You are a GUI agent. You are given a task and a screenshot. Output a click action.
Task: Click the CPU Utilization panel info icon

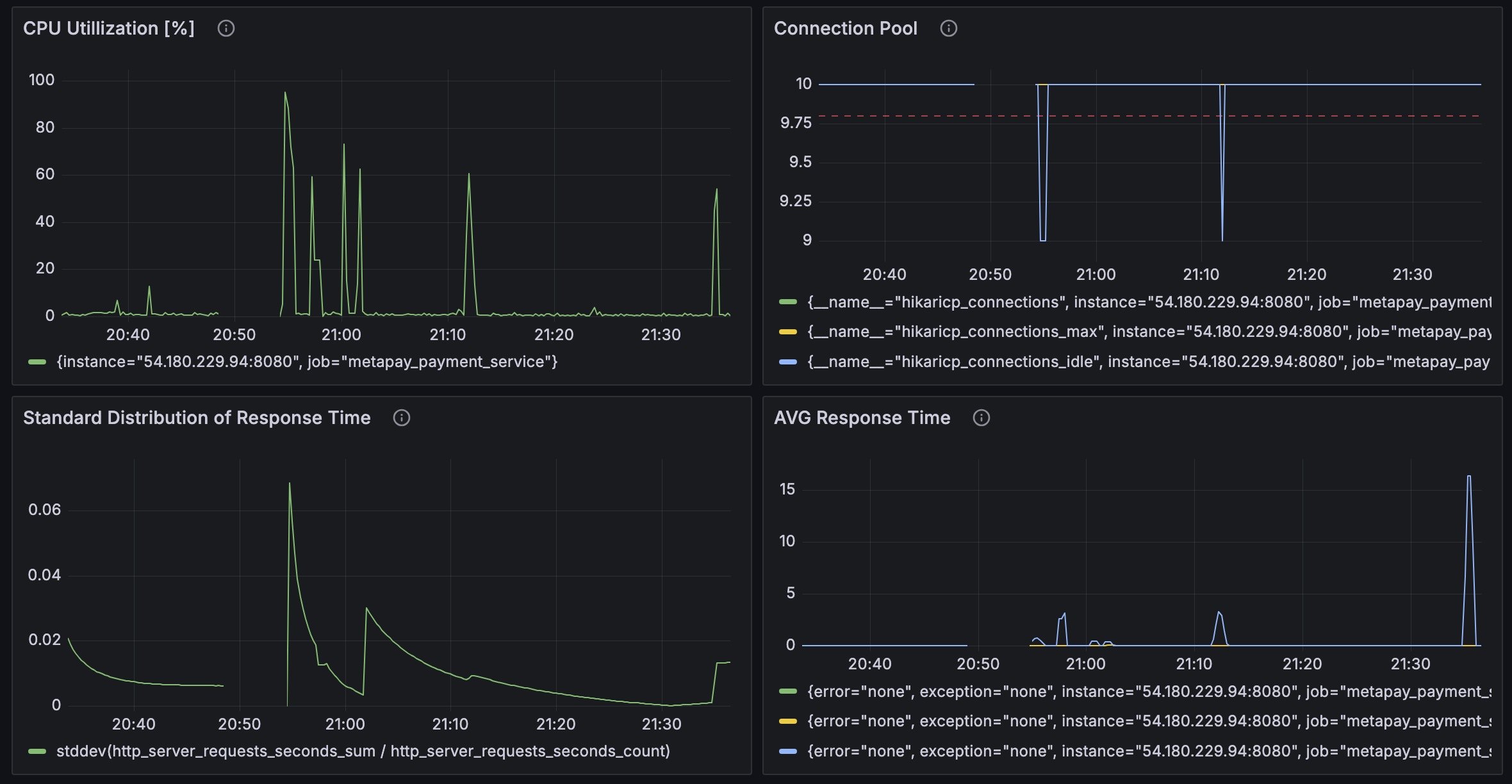226,28
